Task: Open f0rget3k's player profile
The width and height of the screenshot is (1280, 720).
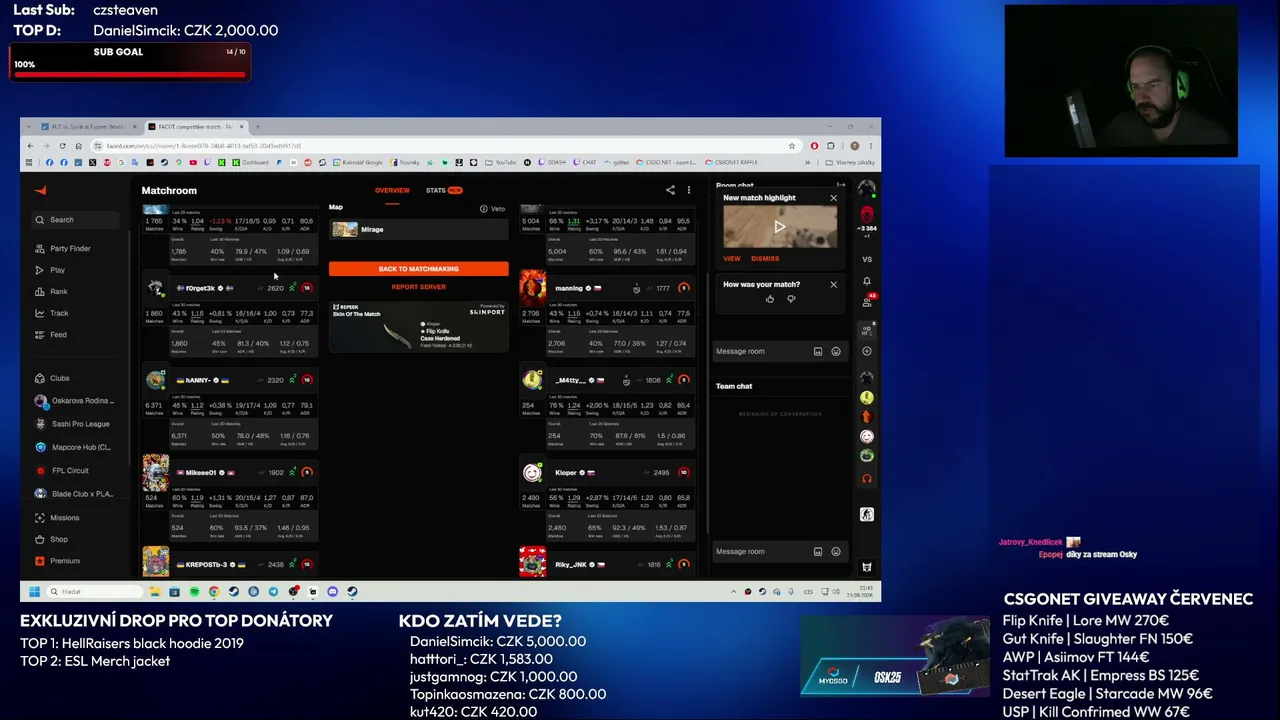Action: tap(200, 288)
